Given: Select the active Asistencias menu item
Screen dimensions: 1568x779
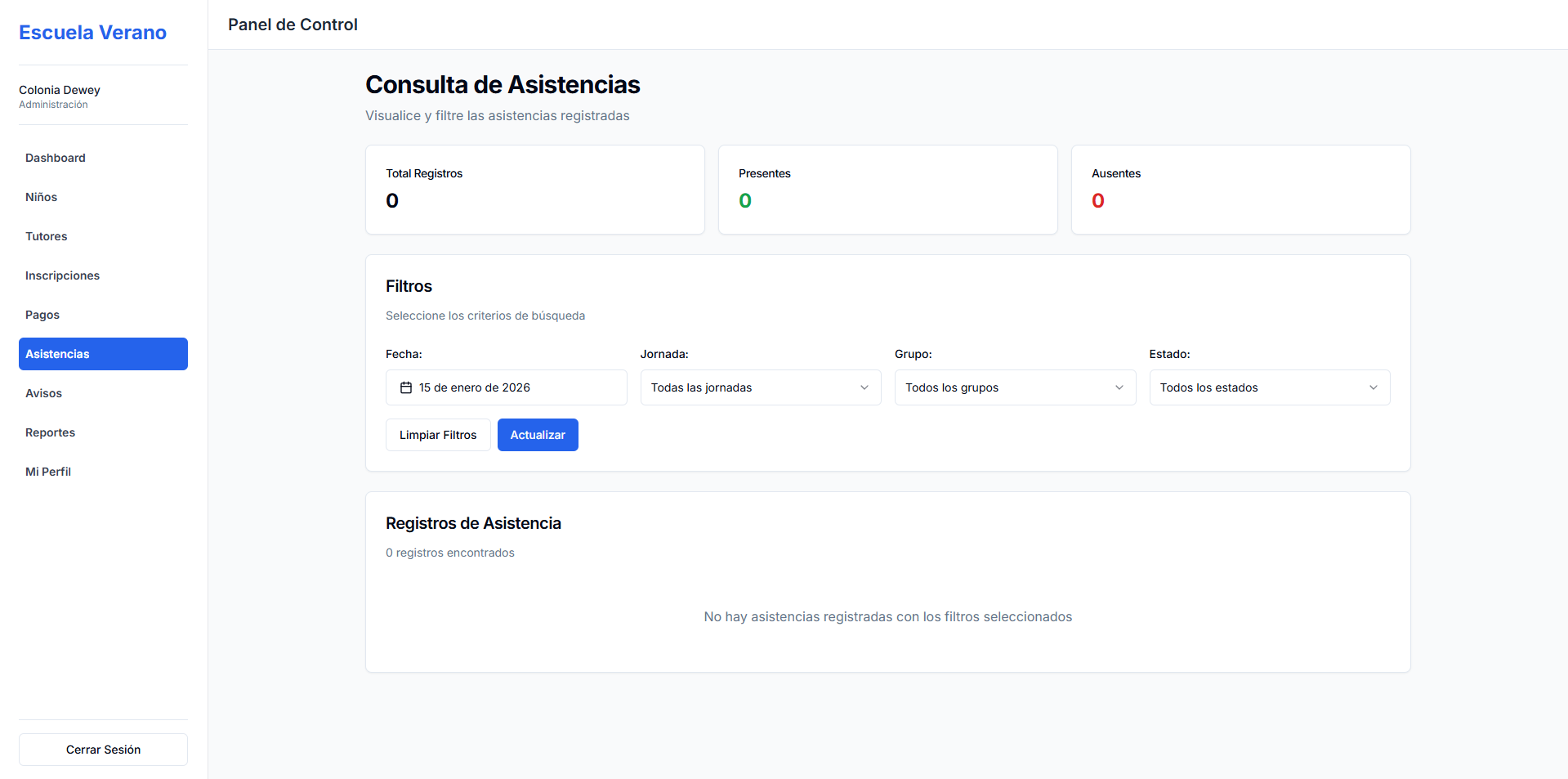Looking at the screenshot, I should 103,354.
